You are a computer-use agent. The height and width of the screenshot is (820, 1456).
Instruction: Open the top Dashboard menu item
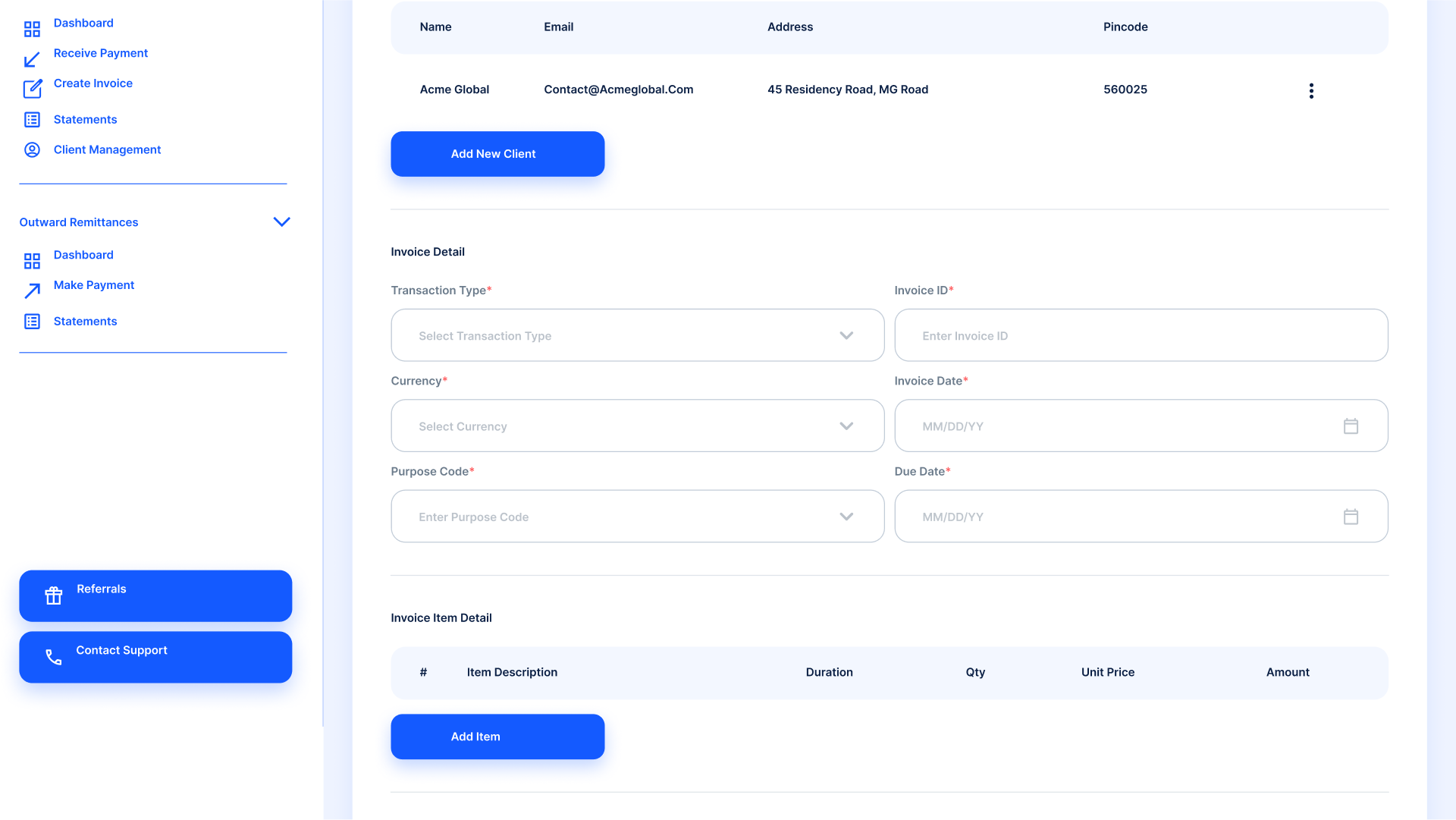click(83, 23)
